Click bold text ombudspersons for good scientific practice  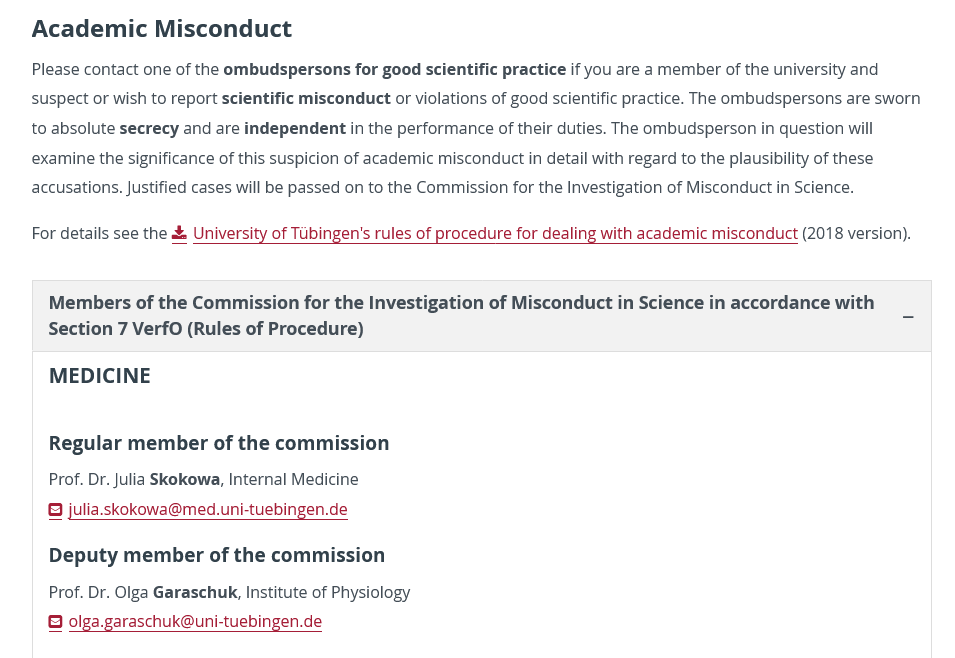(394, 69)
